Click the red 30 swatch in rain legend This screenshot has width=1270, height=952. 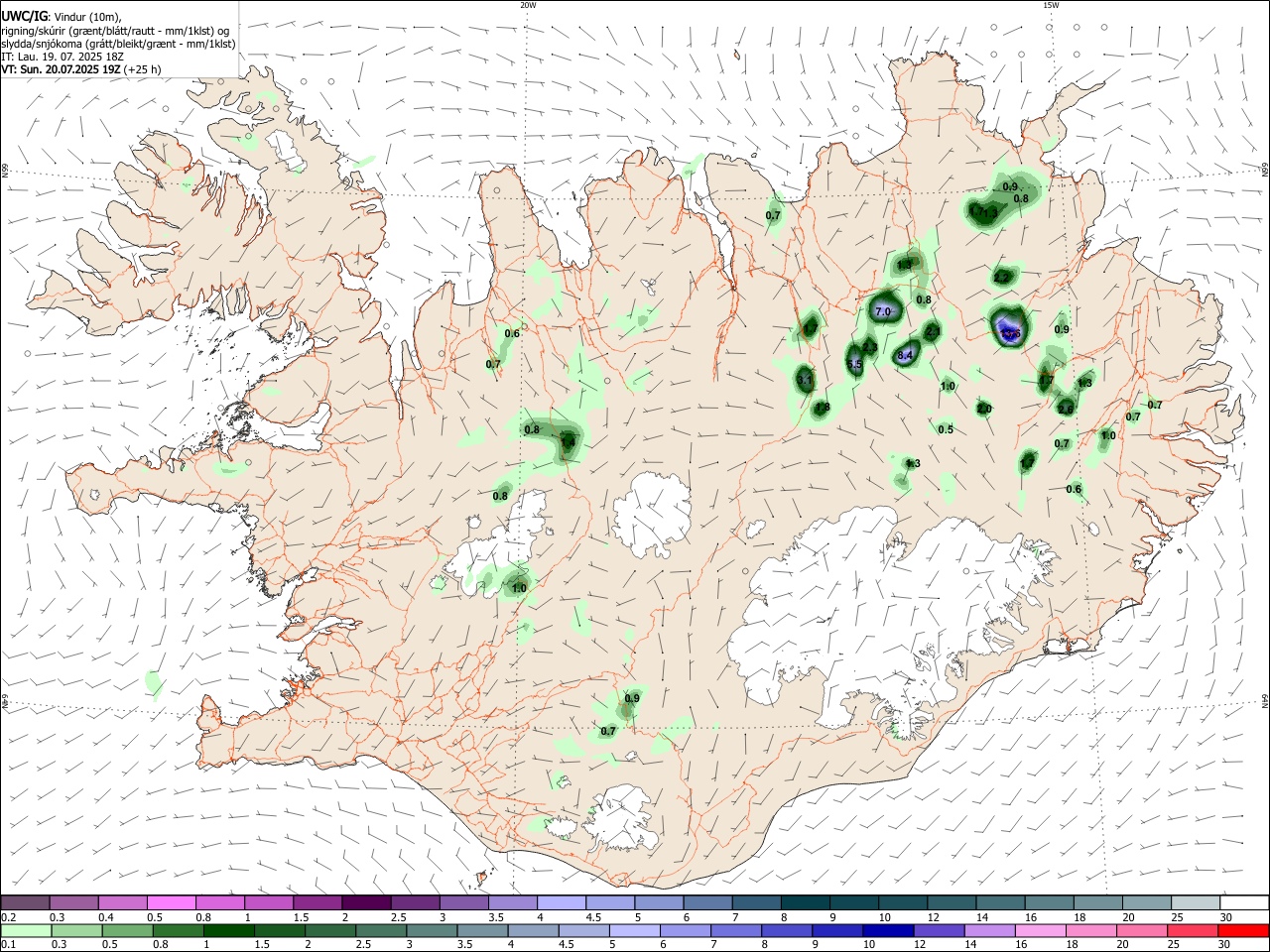pos(1244,930)
